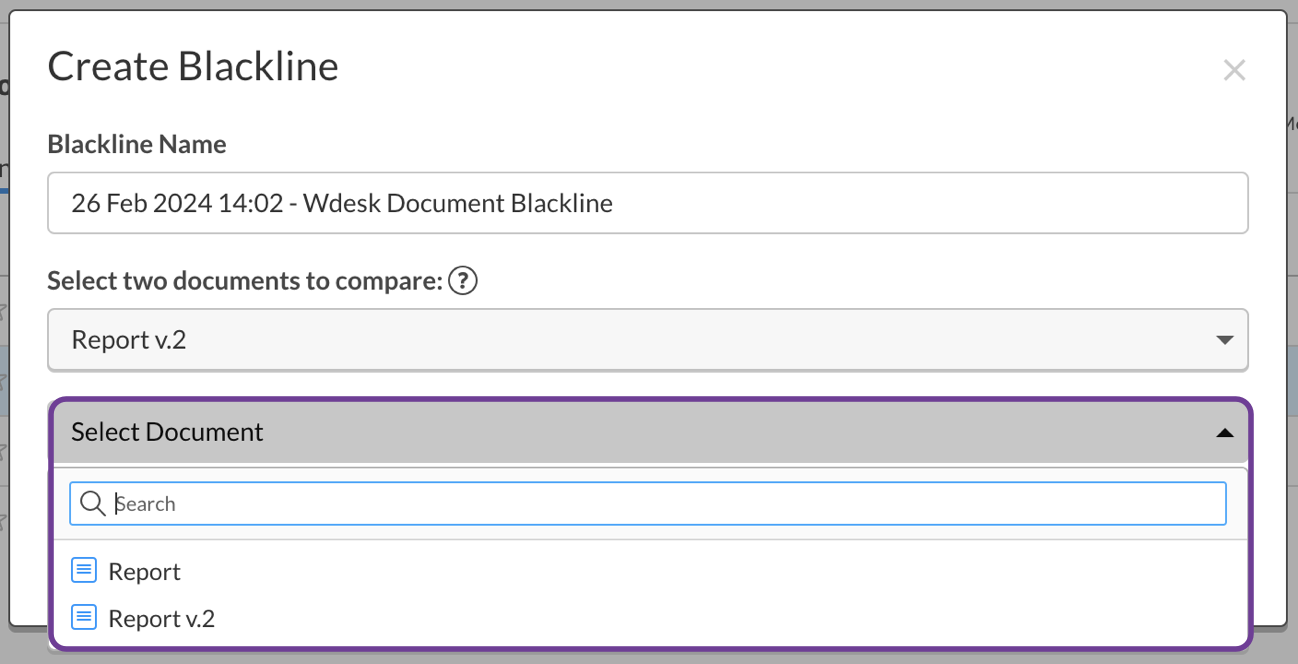
Task: Click the X icon to close Create Blackline
Action: pos(1234,70)
